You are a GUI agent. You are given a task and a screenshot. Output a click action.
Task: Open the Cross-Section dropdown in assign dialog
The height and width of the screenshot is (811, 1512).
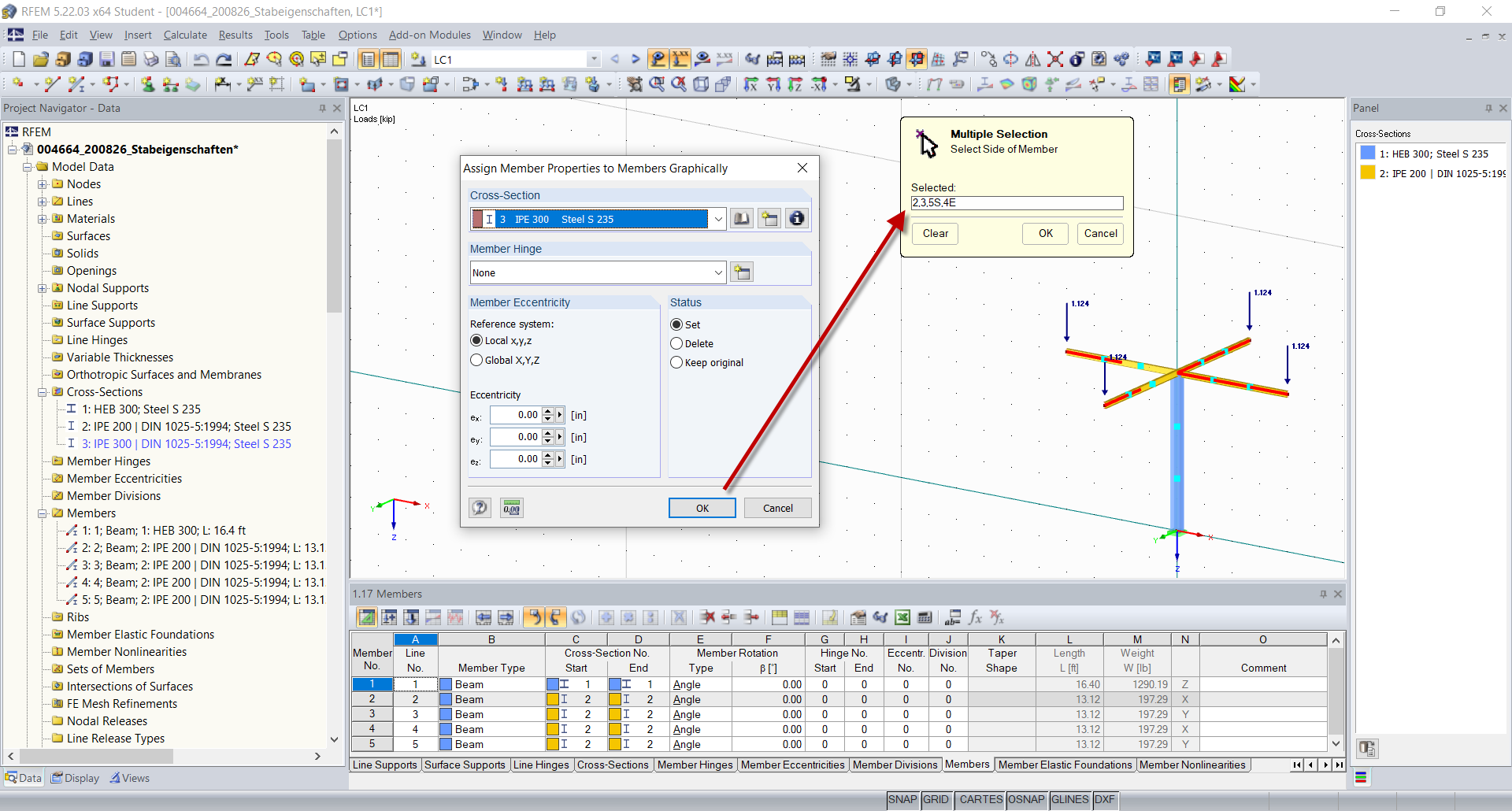718,218
